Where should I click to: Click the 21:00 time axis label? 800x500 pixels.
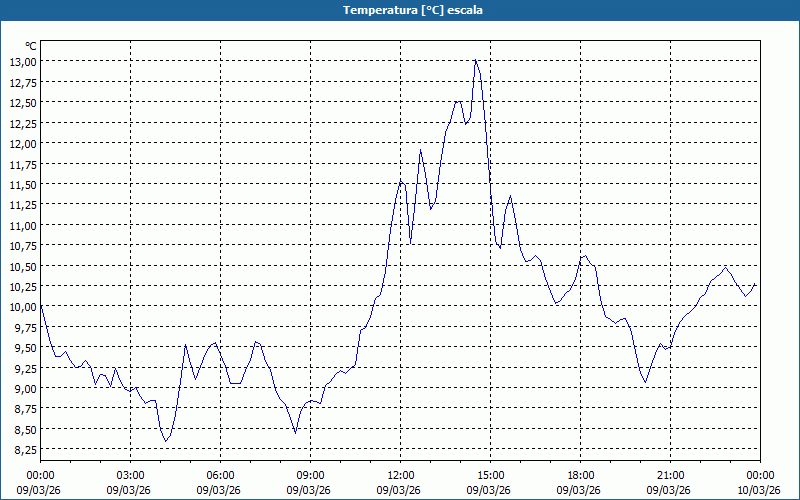pyautogui.click(x=670, y=475)
